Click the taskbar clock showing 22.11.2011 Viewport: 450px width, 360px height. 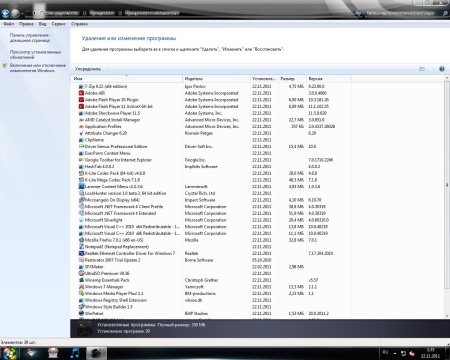(x=430, y=353)
